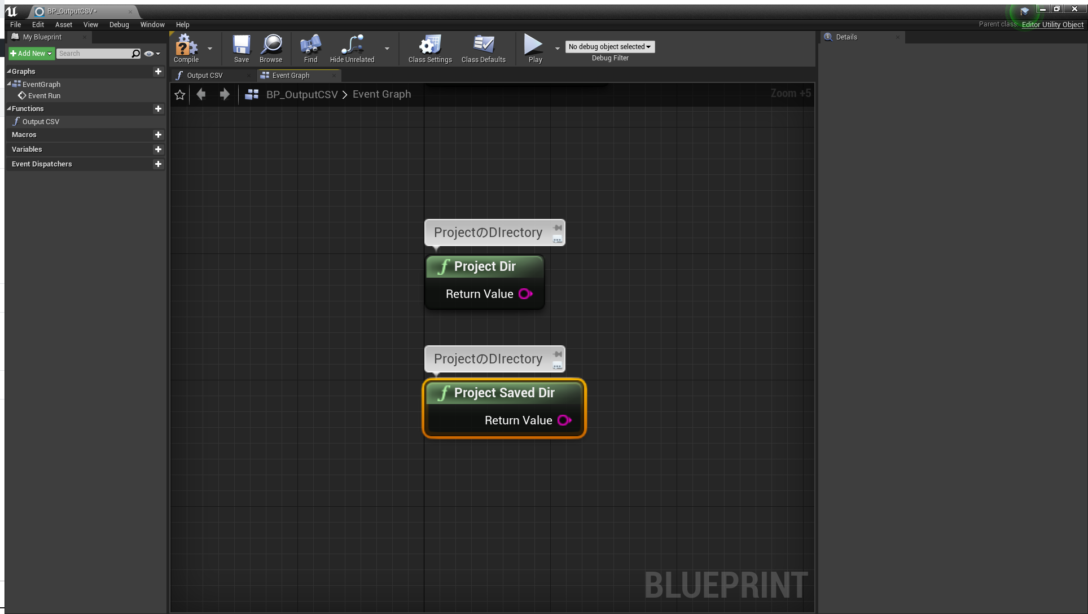Click the Play icon to start simulation

pos(534,46)
